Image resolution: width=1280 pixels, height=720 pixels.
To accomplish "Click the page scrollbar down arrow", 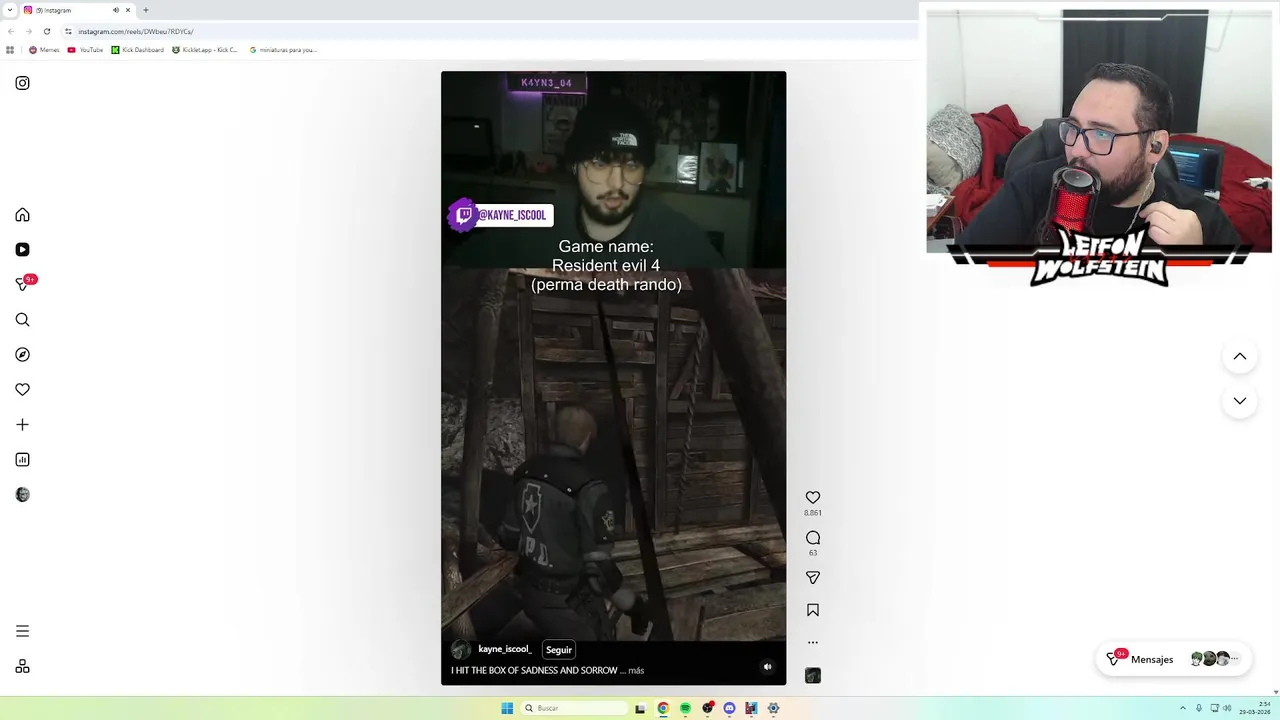I will point(1276,691).
